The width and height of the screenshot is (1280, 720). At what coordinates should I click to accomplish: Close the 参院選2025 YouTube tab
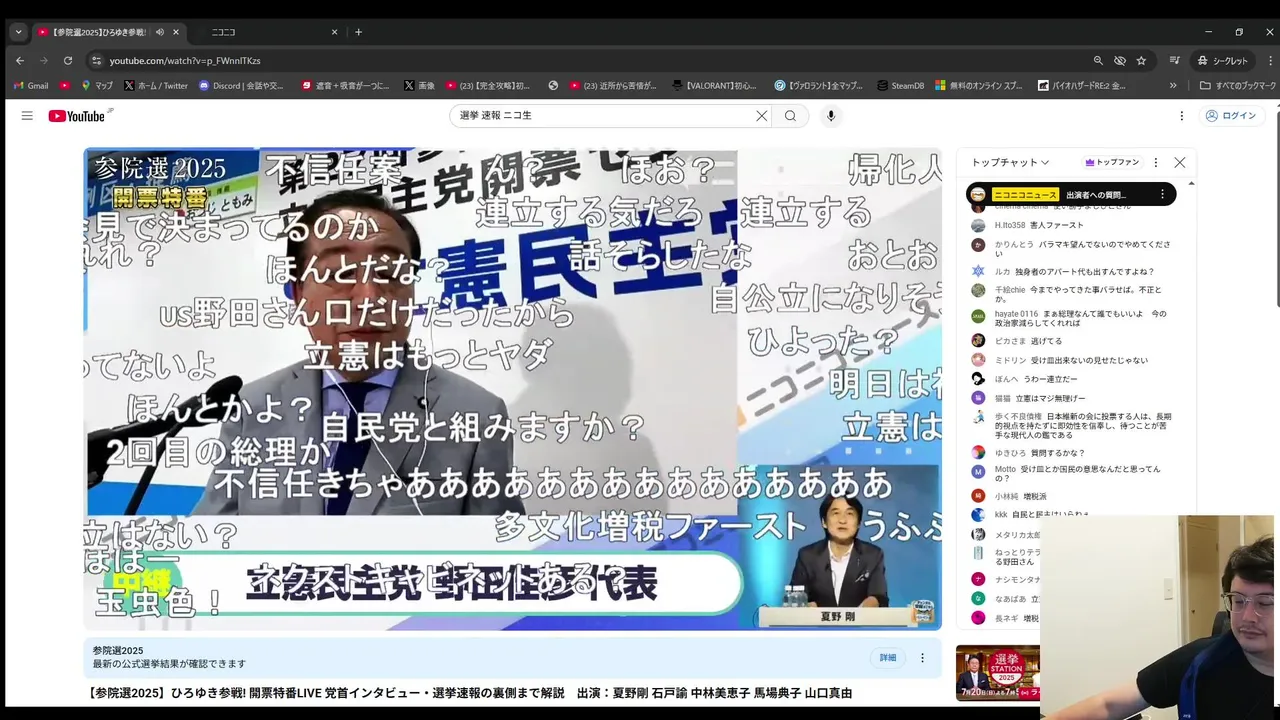point(176,32)
